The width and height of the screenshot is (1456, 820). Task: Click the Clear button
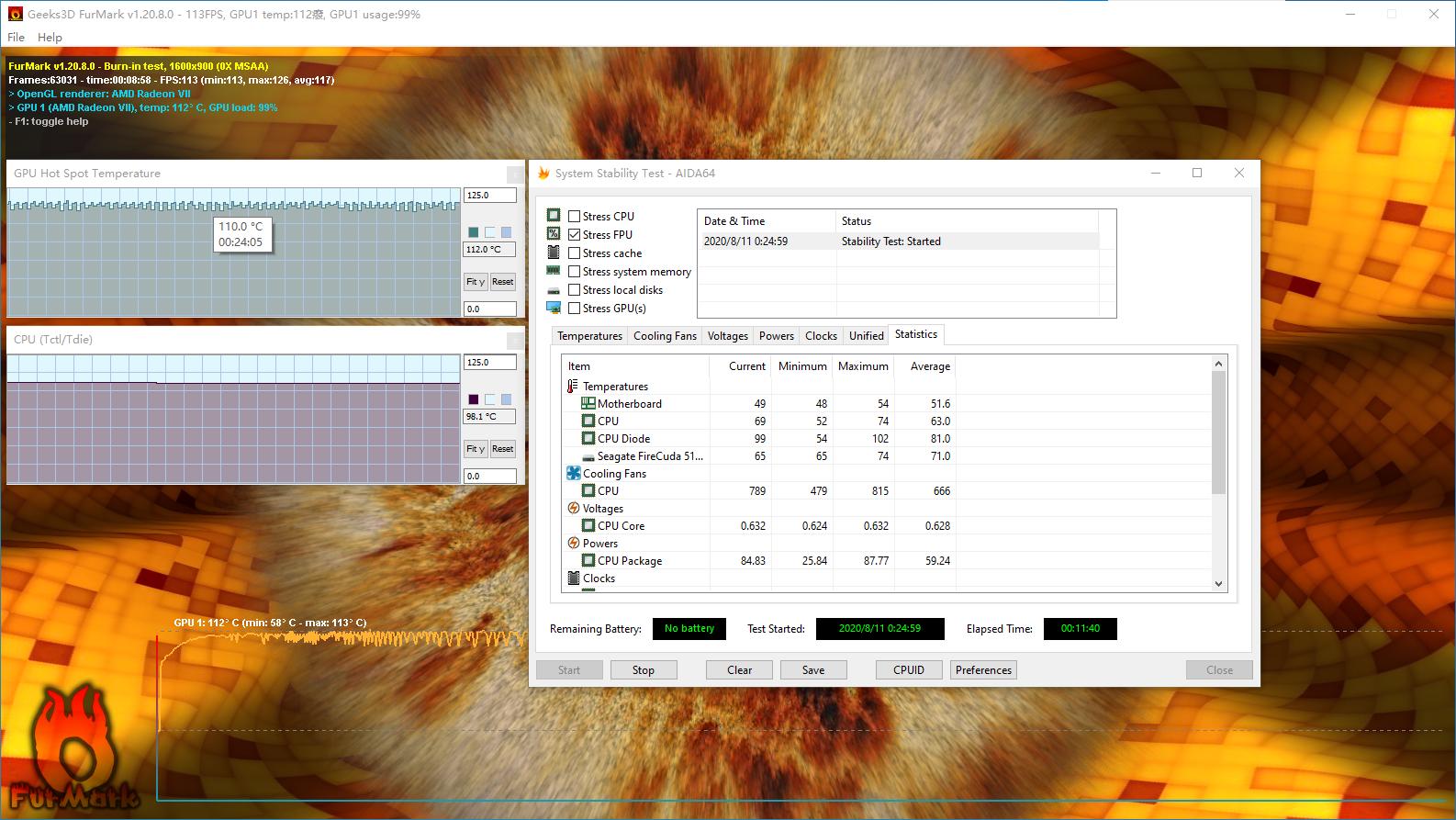click(739, 670)
